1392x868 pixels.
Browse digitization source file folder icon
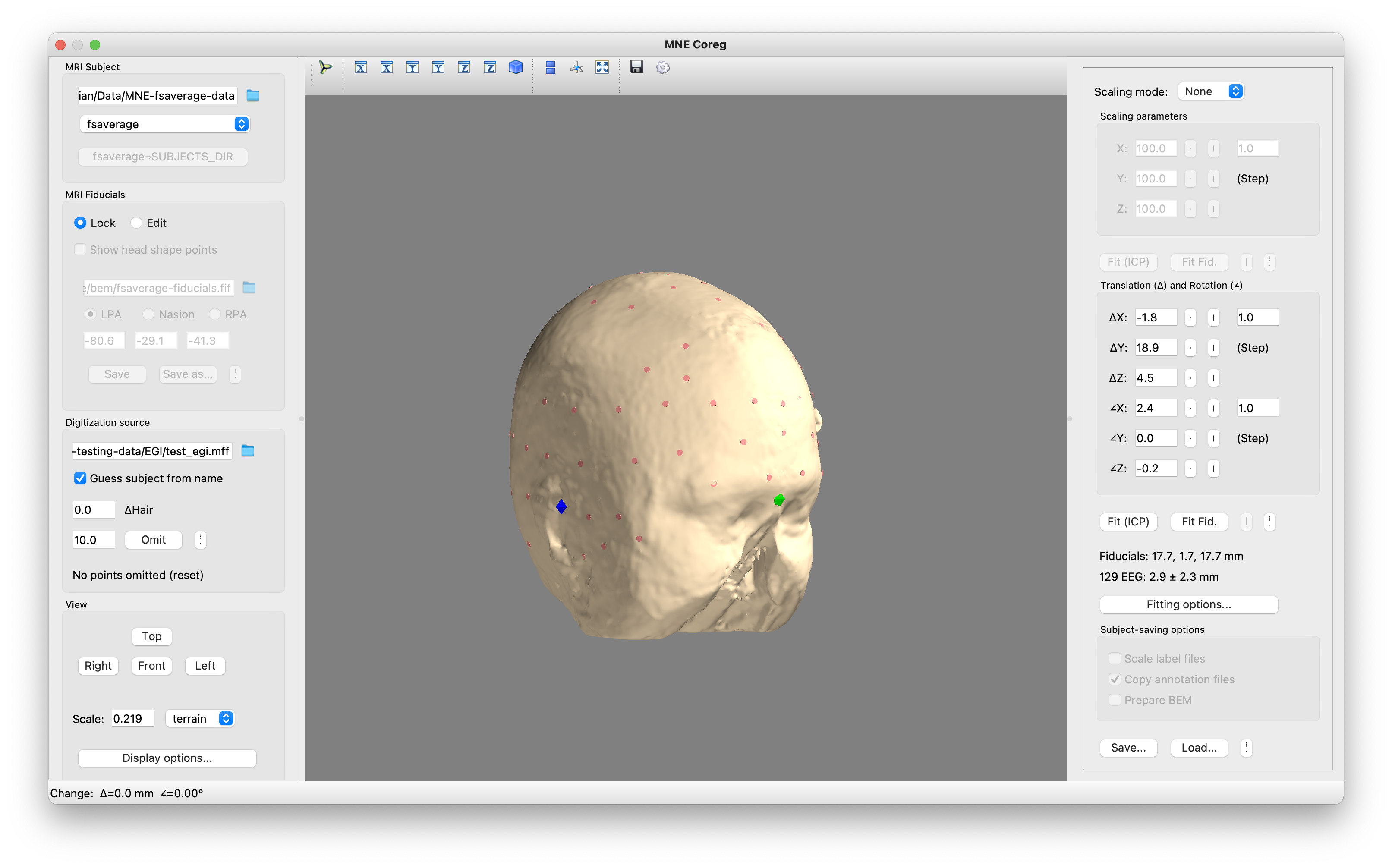(x=247, y=451)
